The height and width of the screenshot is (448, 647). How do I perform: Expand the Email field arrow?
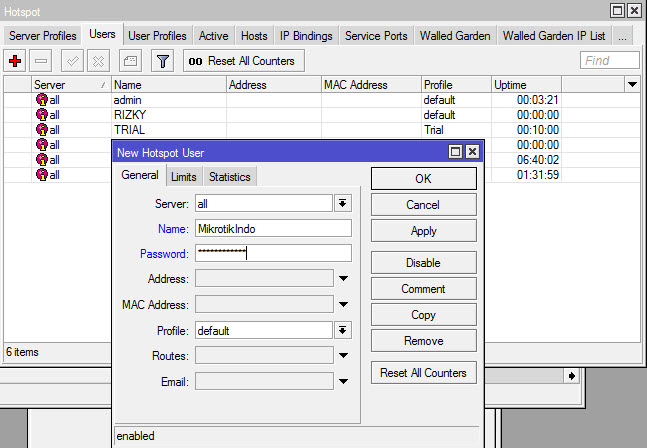click(343, 381)
